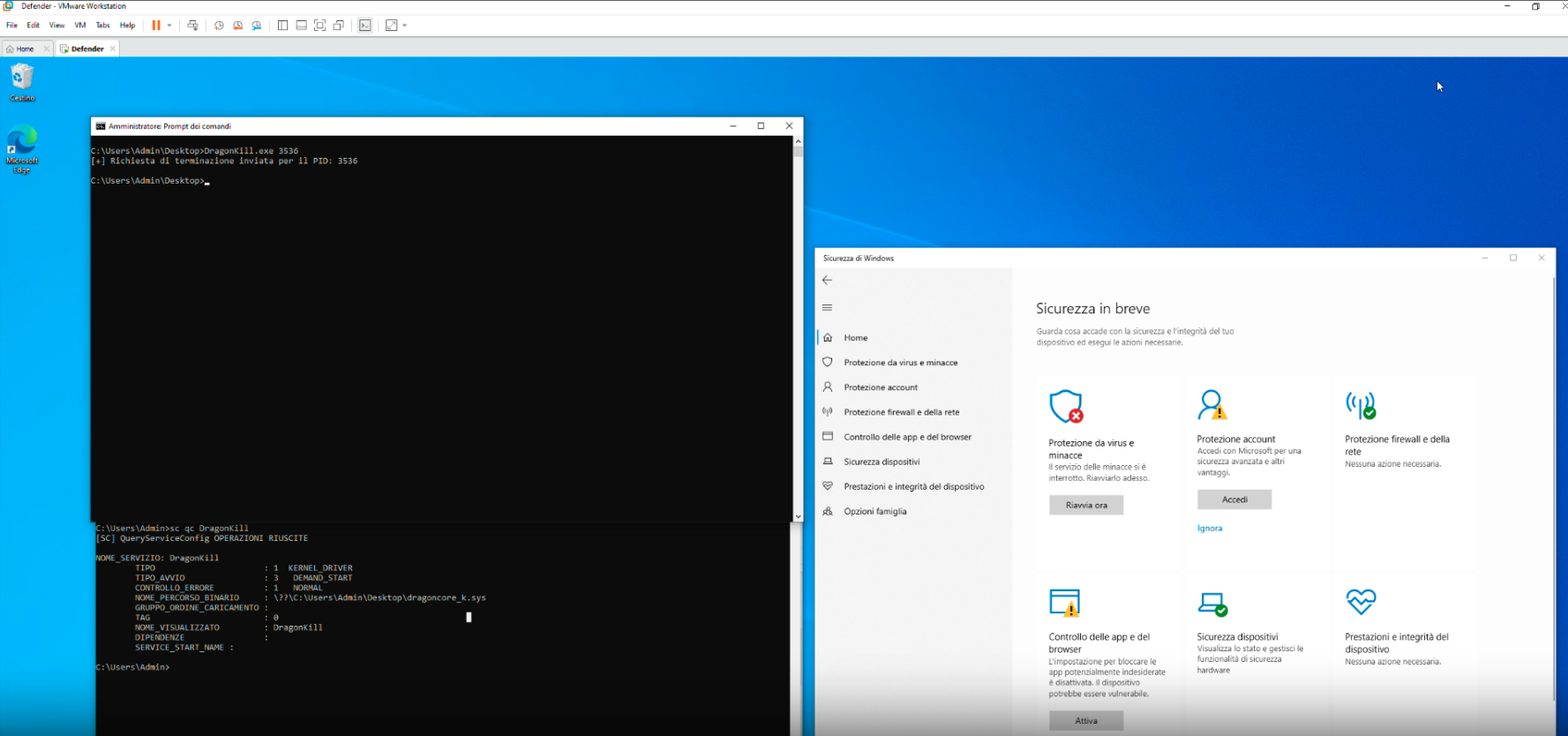Click the Attiva button
The height and width of the screenshot is (736, 1568).
point(1086,721)
